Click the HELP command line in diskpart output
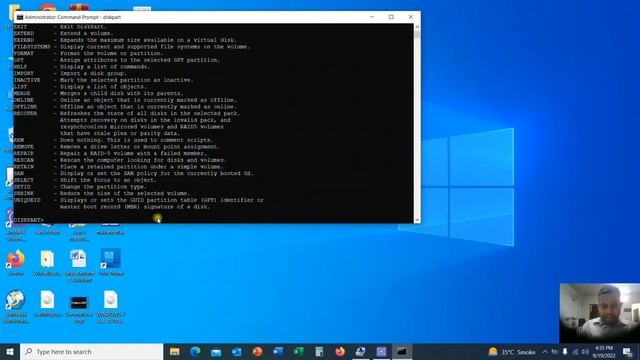Image resolution: width=640 pixels, height=360 pixels. 82,67
